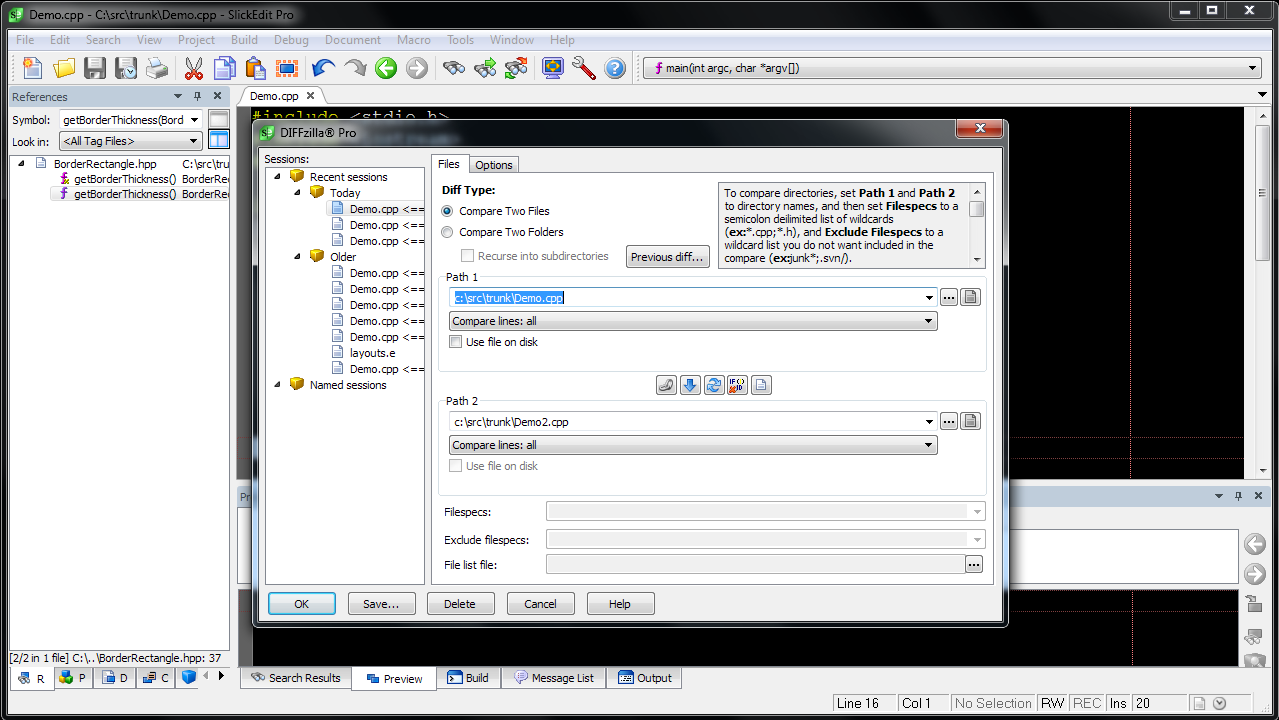Click the Line 16 status bar entry
The width and height of the screenshot is (1279, 720).
coord(864,703)
